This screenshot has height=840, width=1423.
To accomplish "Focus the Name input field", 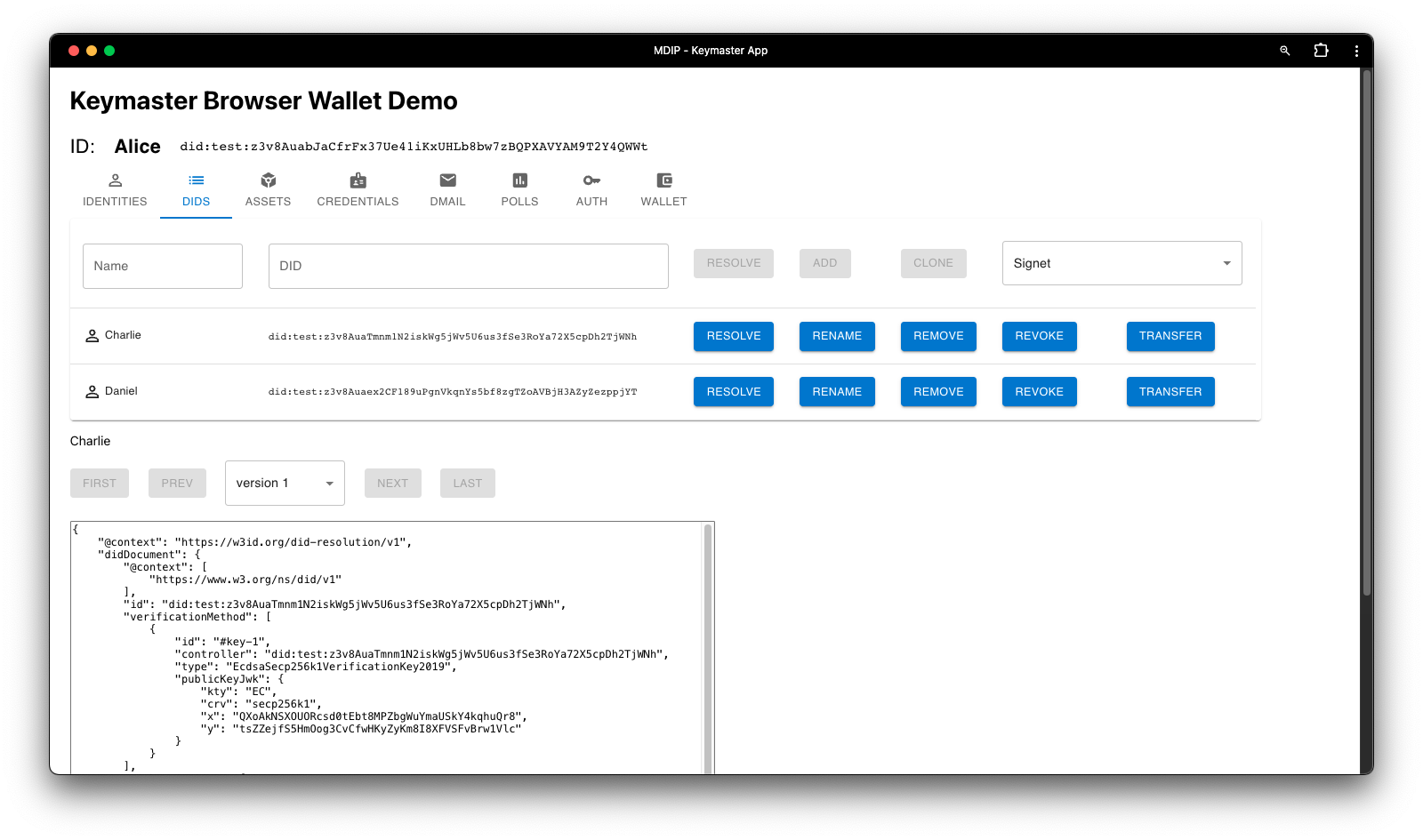I will click(163, 266).
